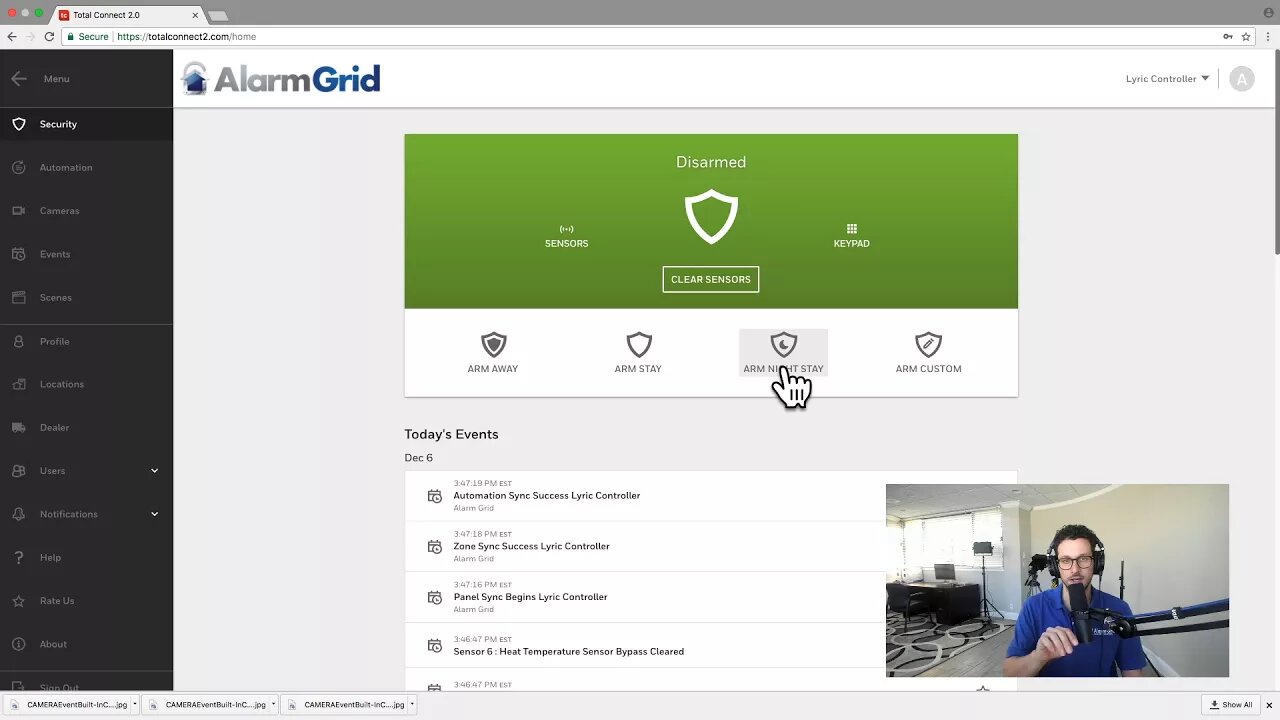Open the Chrome three-dot menu
Image resolution: width=1280 pixels, height=720 pixels.
(x=1268, y=37)
